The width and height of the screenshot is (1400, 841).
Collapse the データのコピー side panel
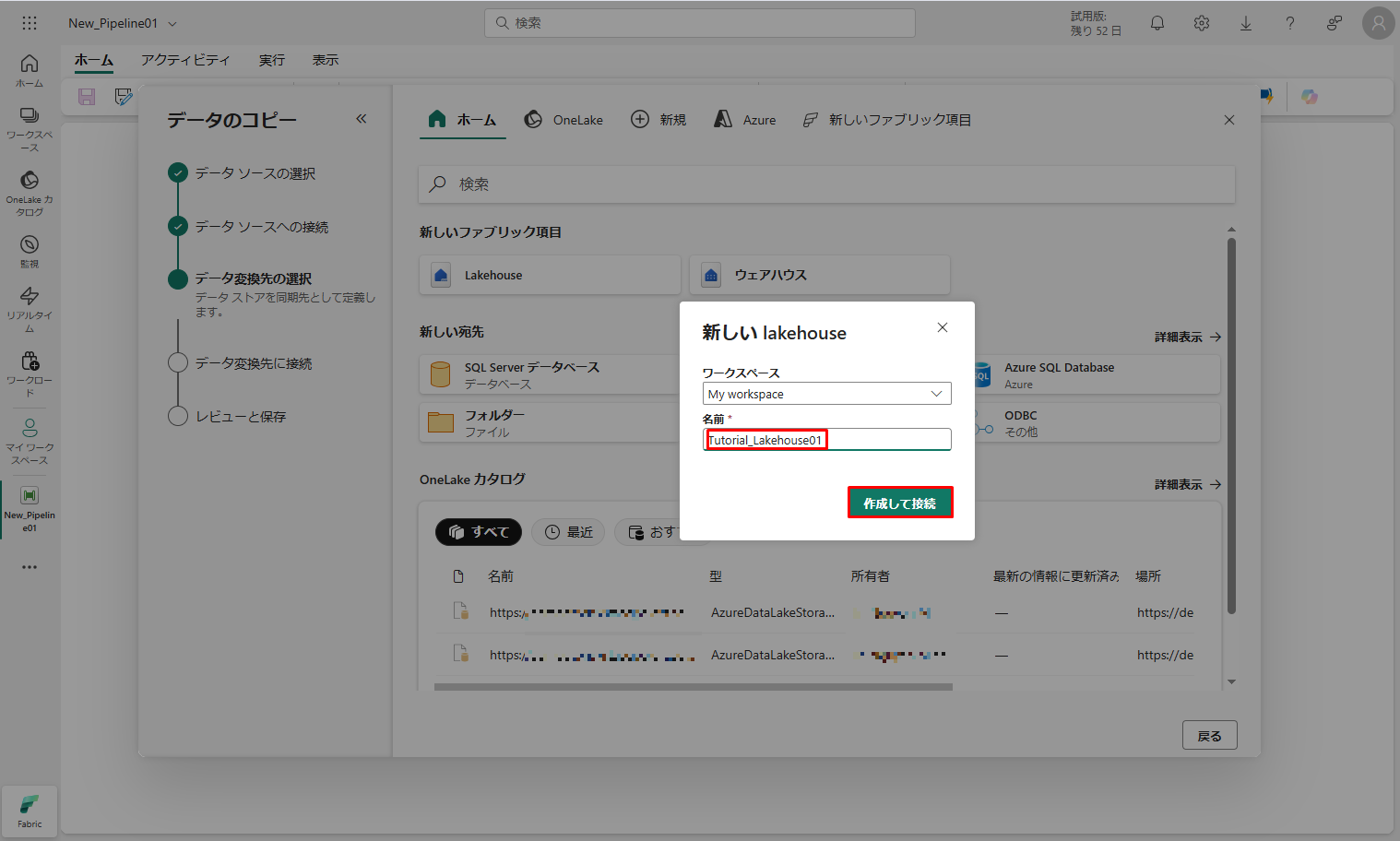pyautogui.click(x=362, y=119)
